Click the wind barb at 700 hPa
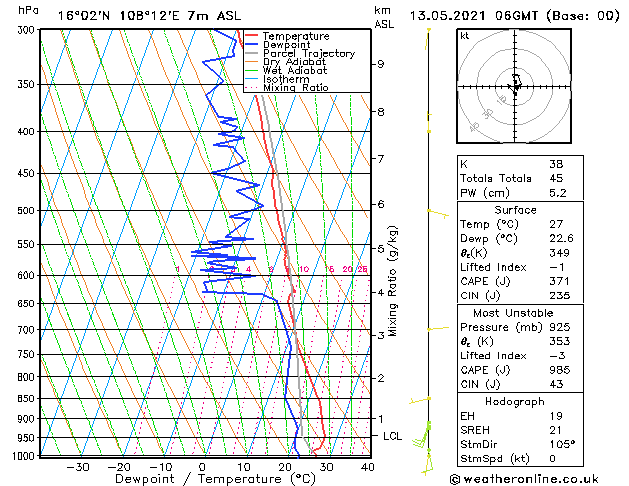This screenshot has height=486, width=629. coord(438,329)
